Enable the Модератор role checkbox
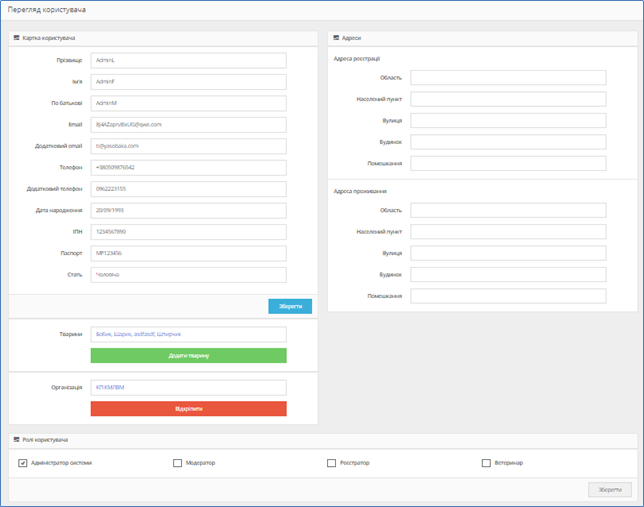Viewport: 644px width, 507px height. point(178,463)
